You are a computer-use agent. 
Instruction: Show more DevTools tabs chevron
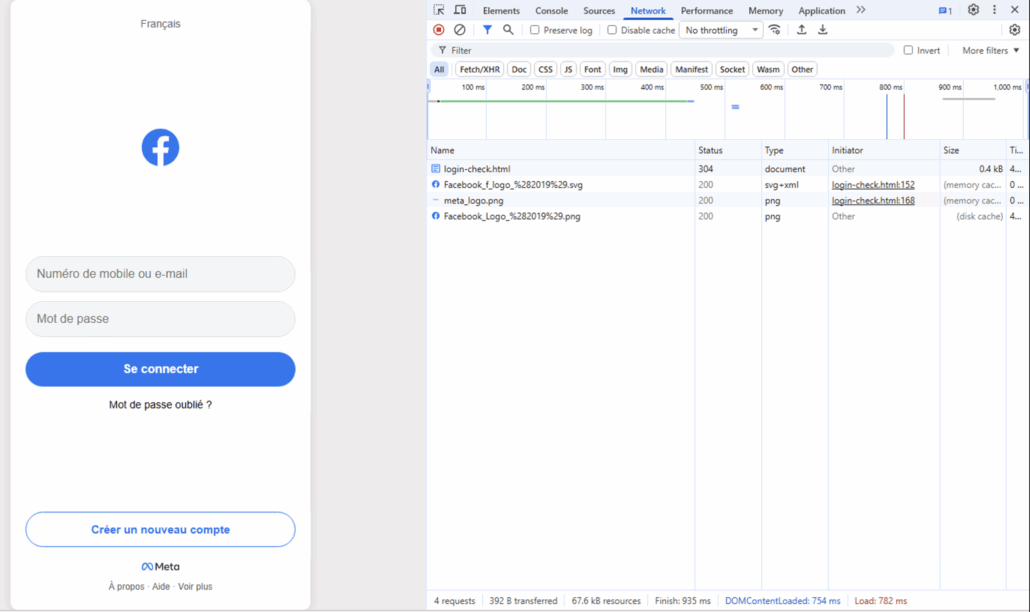click(x=861, y=10)
